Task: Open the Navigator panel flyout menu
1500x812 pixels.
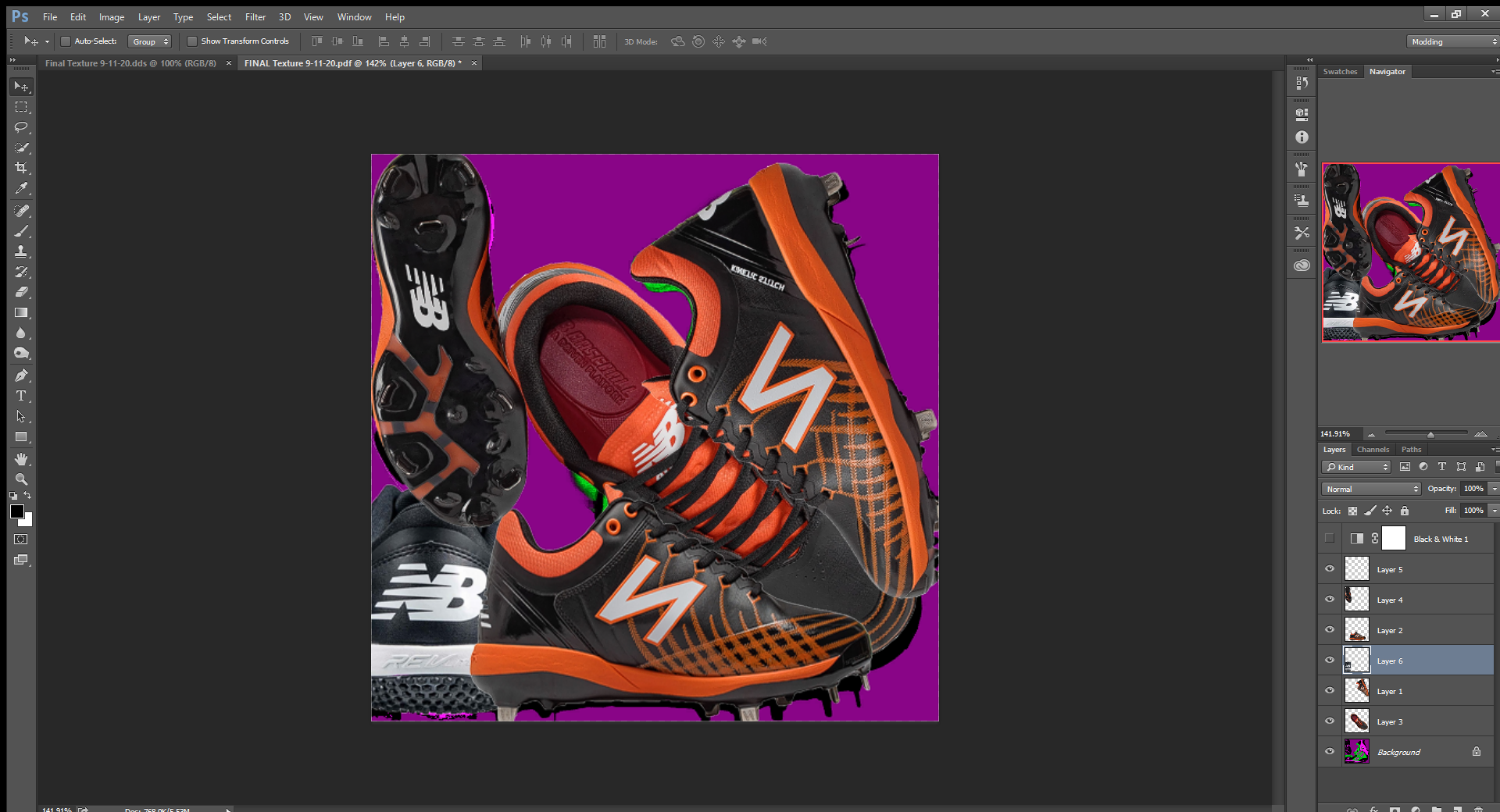Action: coord(1495,72)
